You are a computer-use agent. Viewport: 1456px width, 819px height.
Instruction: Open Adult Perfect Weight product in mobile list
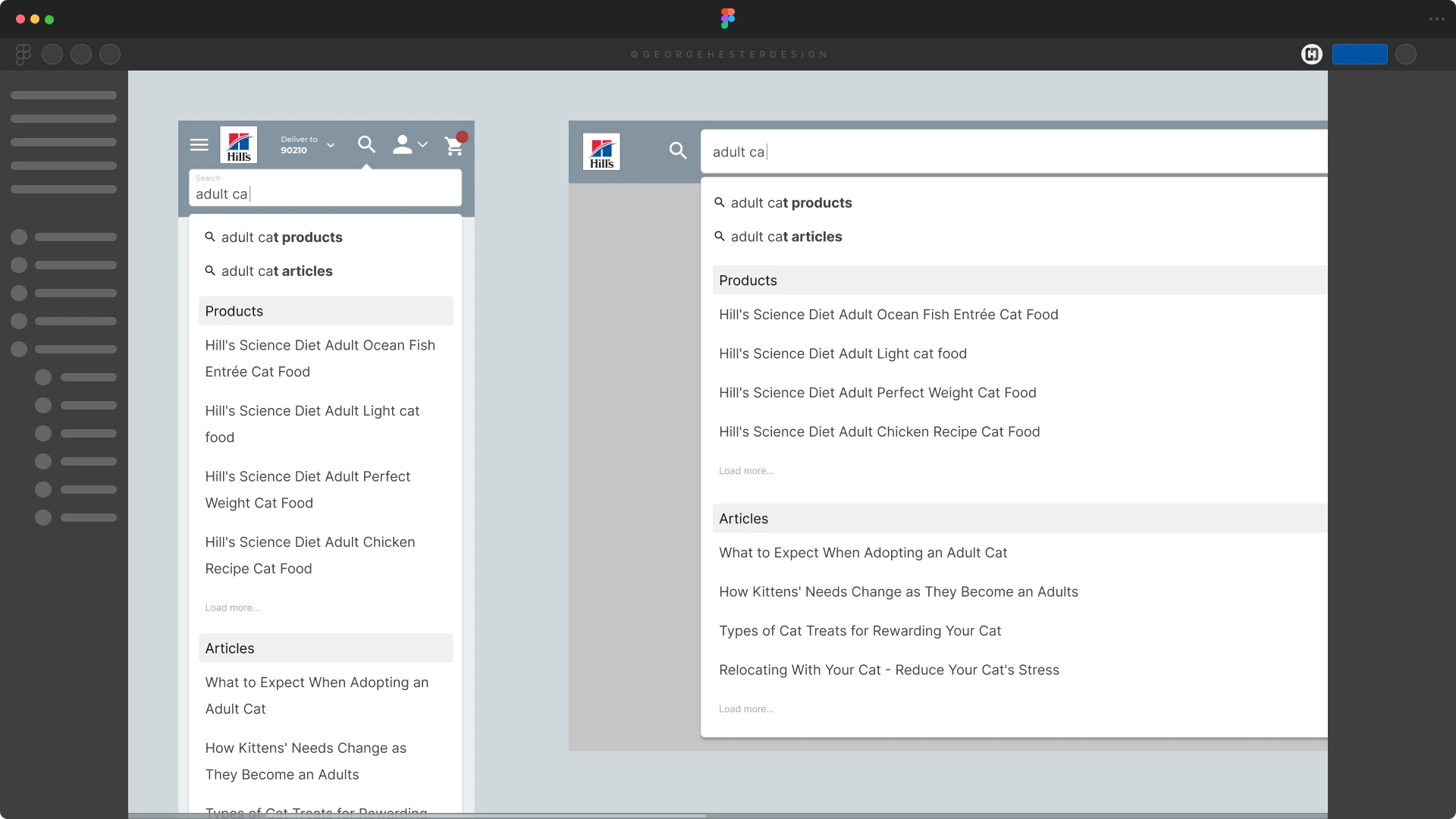point(308,490)
